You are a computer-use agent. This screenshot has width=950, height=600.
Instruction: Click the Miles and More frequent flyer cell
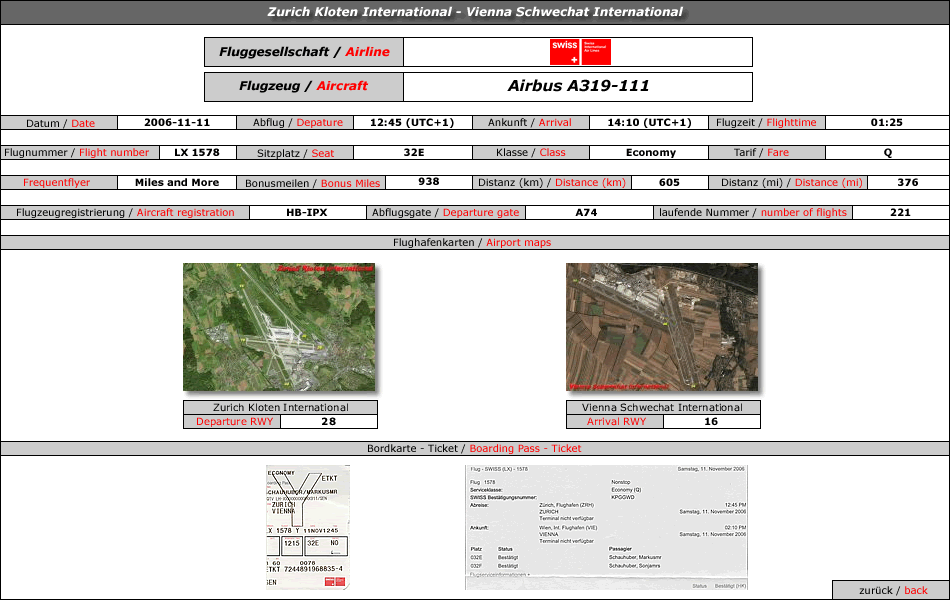point(177,182)
